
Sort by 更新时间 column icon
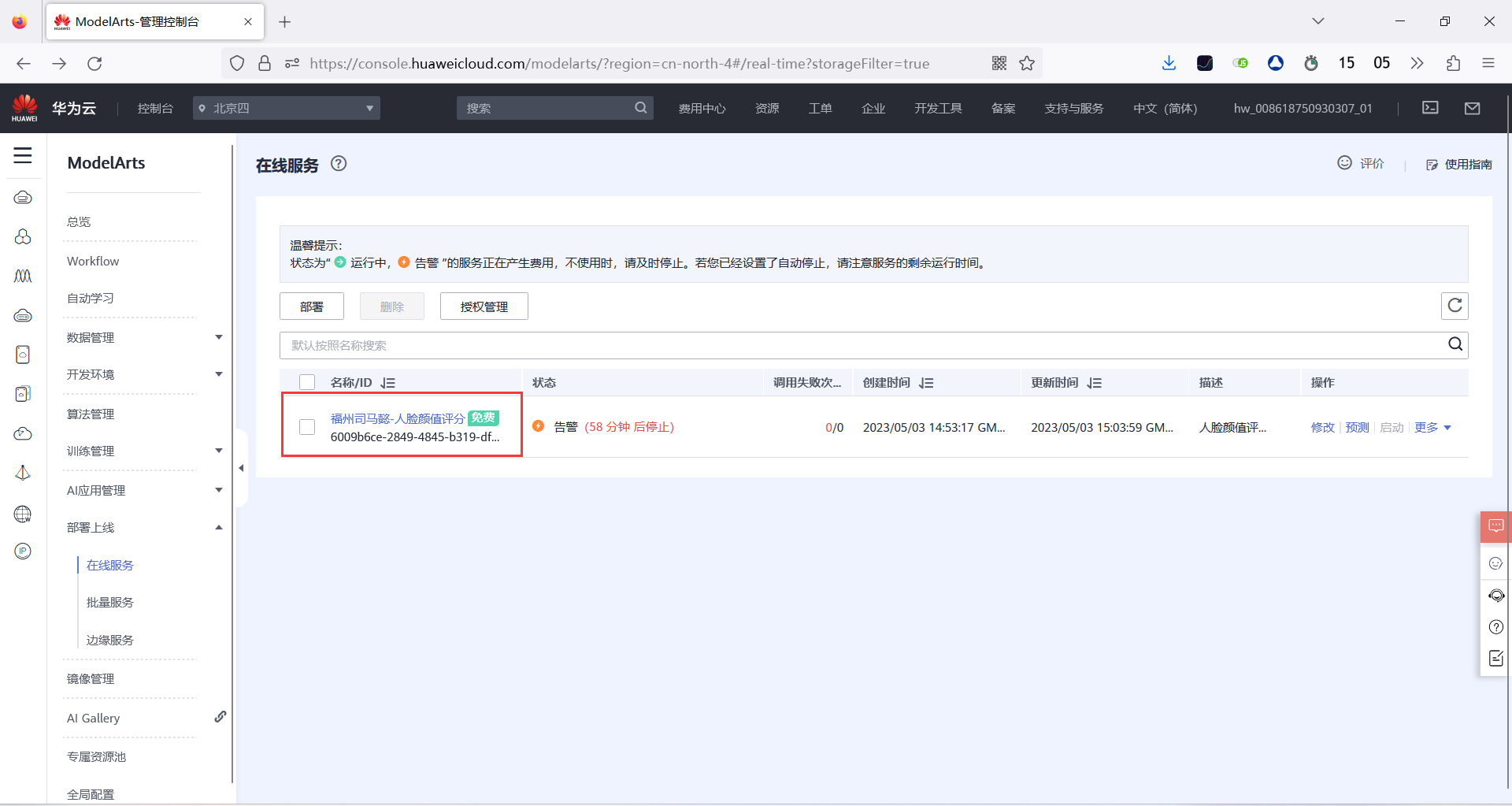click(1095, 383)
